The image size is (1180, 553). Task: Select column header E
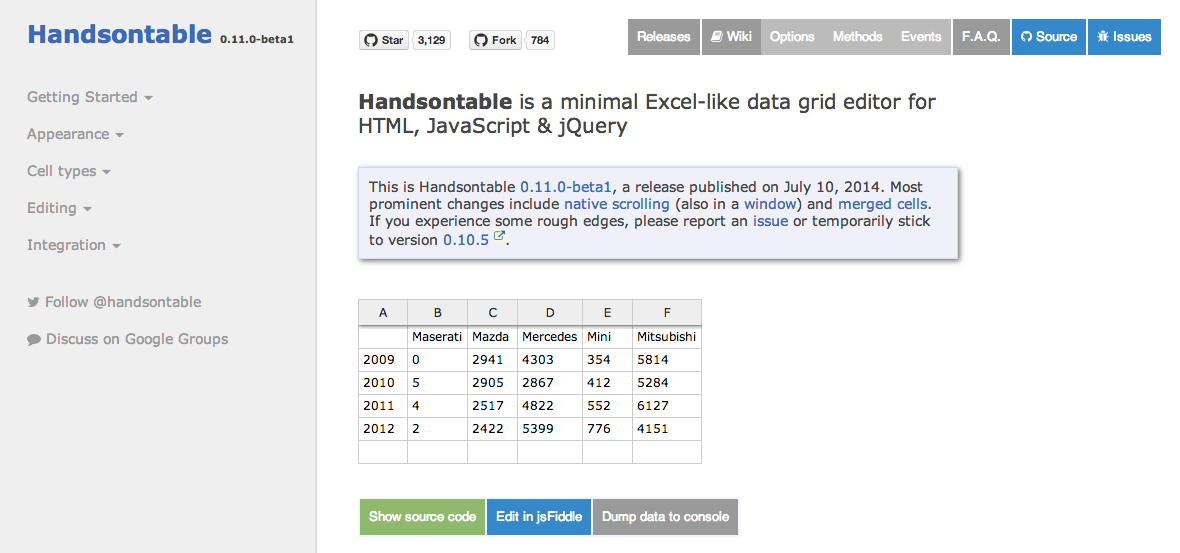click(607, 313)
